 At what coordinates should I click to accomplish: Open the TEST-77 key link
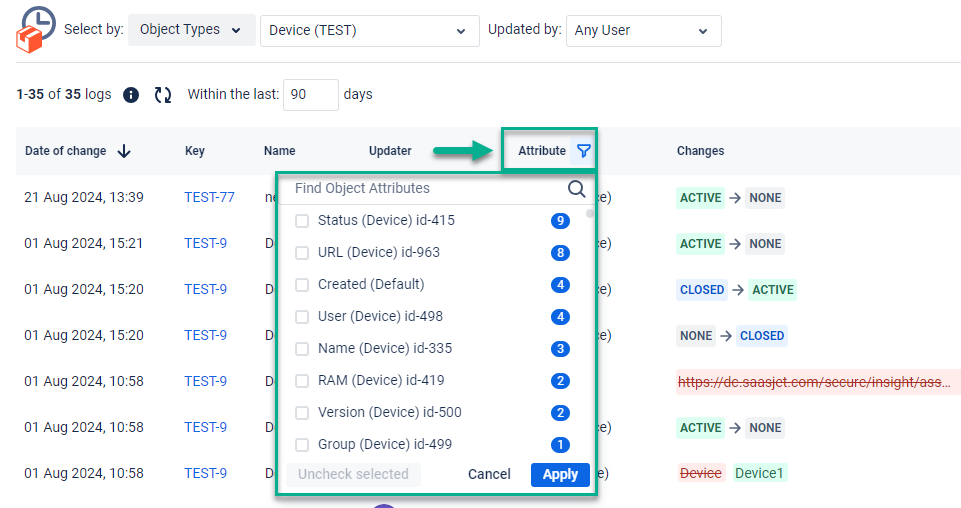coord(209,198)
